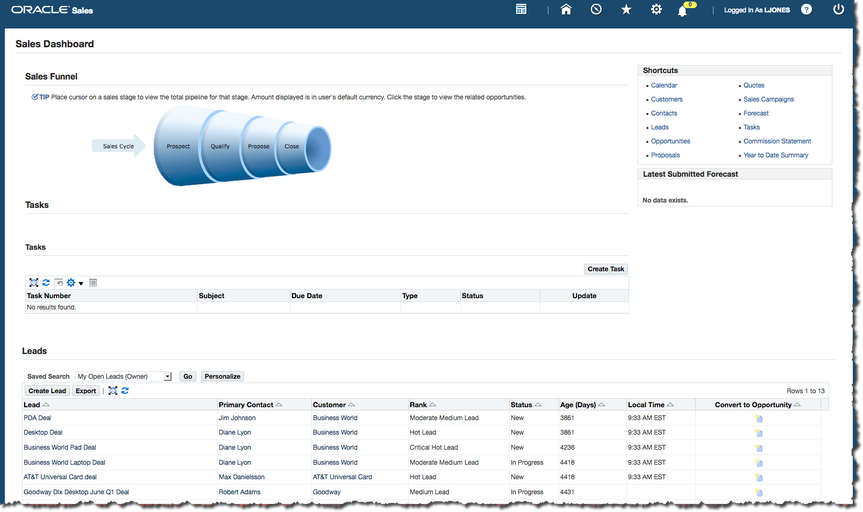Expand the Tasks gear dropdown arrow
Screen dimensions: 863x512
point(81,284)
